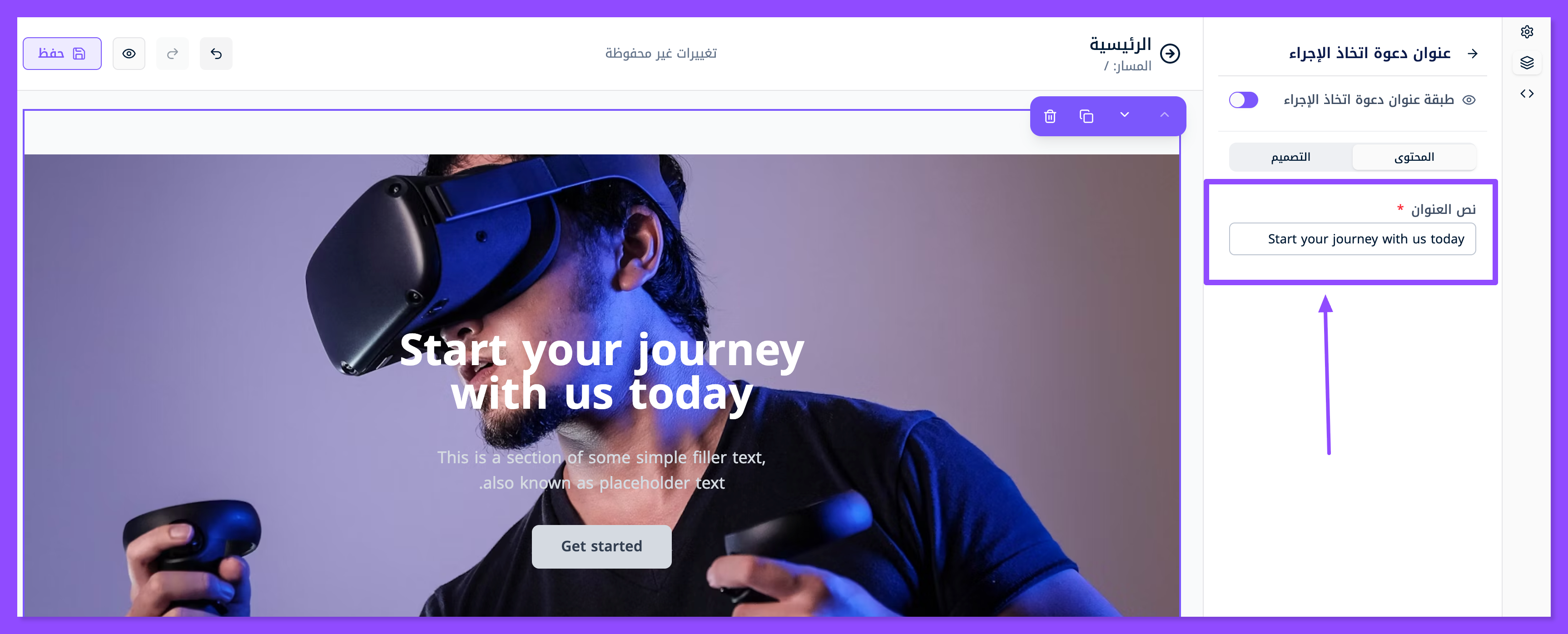Image resolution: width=1568 pixels, height=634 pixels.
Task: Click circled arrow beside الرئيسية page title
Action: tap(1170, 54)
